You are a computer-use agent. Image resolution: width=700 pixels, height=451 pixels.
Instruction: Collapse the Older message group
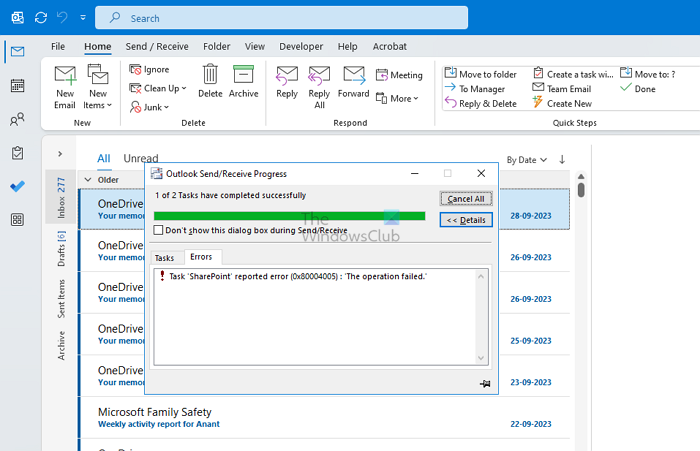[88, 180]
